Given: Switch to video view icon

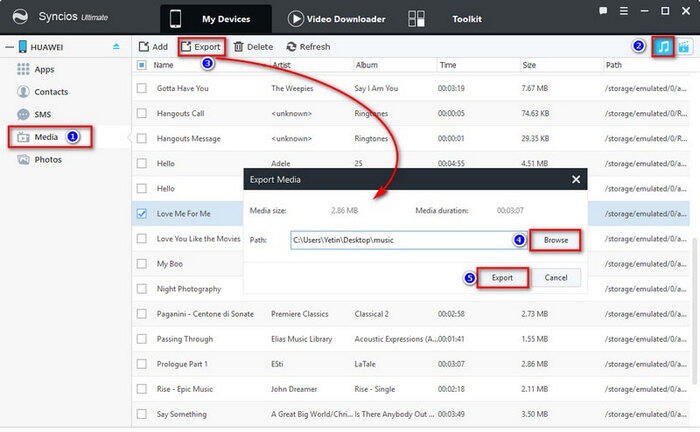Looking at the screenshot, I should click(x=684, y=47).
